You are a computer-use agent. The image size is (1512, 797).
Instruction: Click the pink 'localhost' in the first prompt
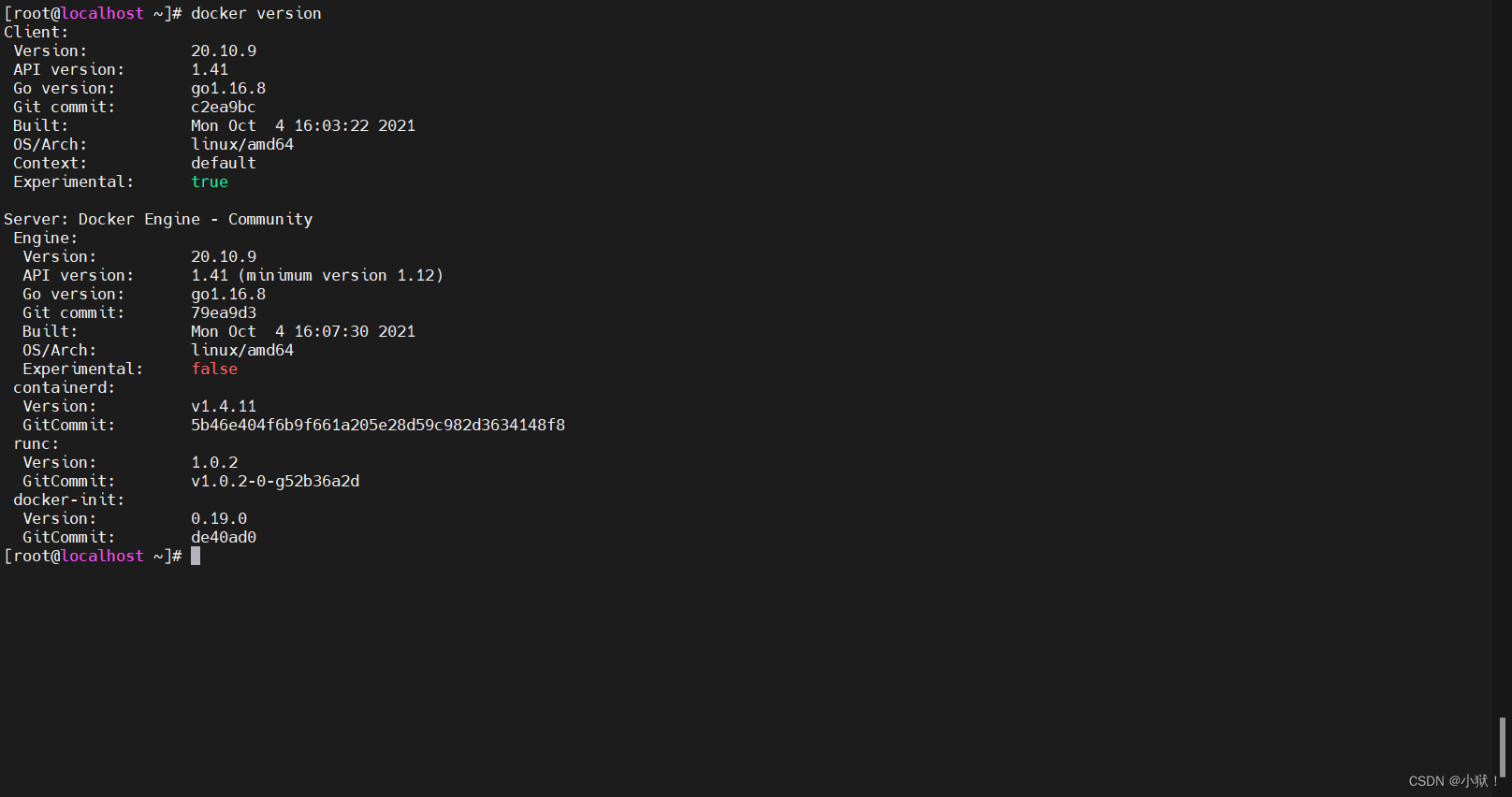[102, 13]
